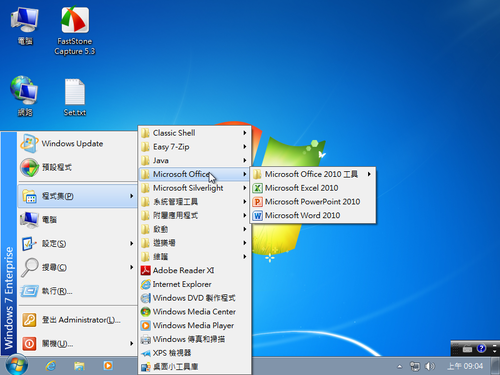The image size is (500, 375).
Task: Launch Microsoft PowerPoint 2010
Action: [x=313, y=202]
